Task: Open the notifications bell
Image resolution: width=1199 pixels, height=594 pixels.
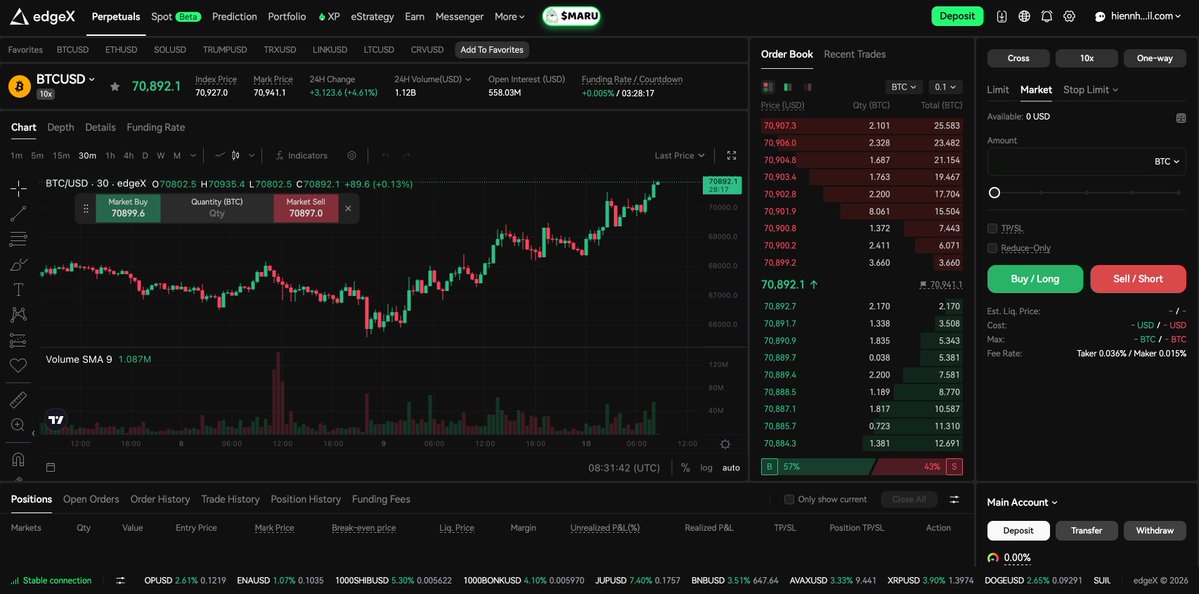Action: (x=1047, y=16)
